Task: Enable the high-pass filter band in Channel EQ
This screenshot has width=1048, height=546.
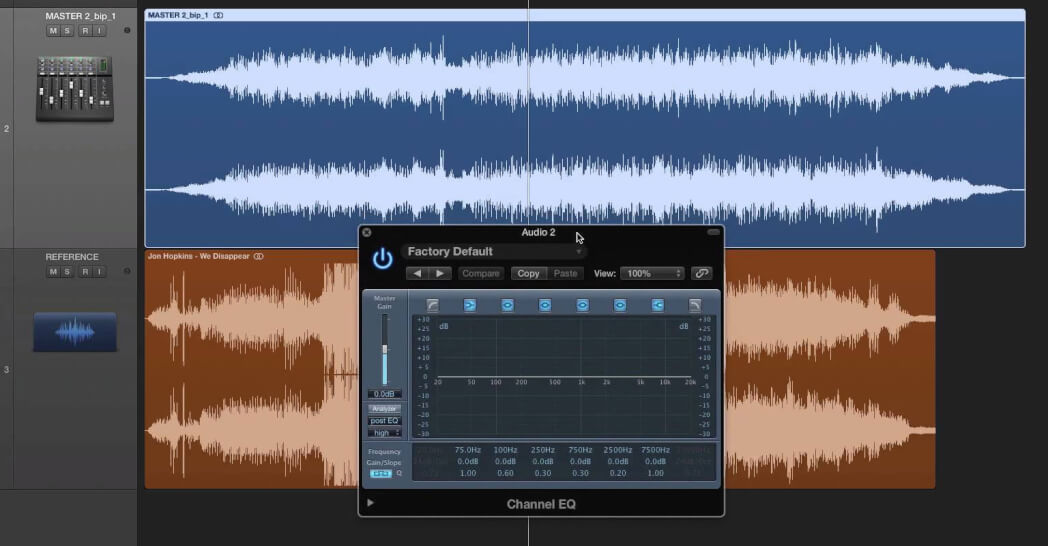Action: click(x=432, y=305)
